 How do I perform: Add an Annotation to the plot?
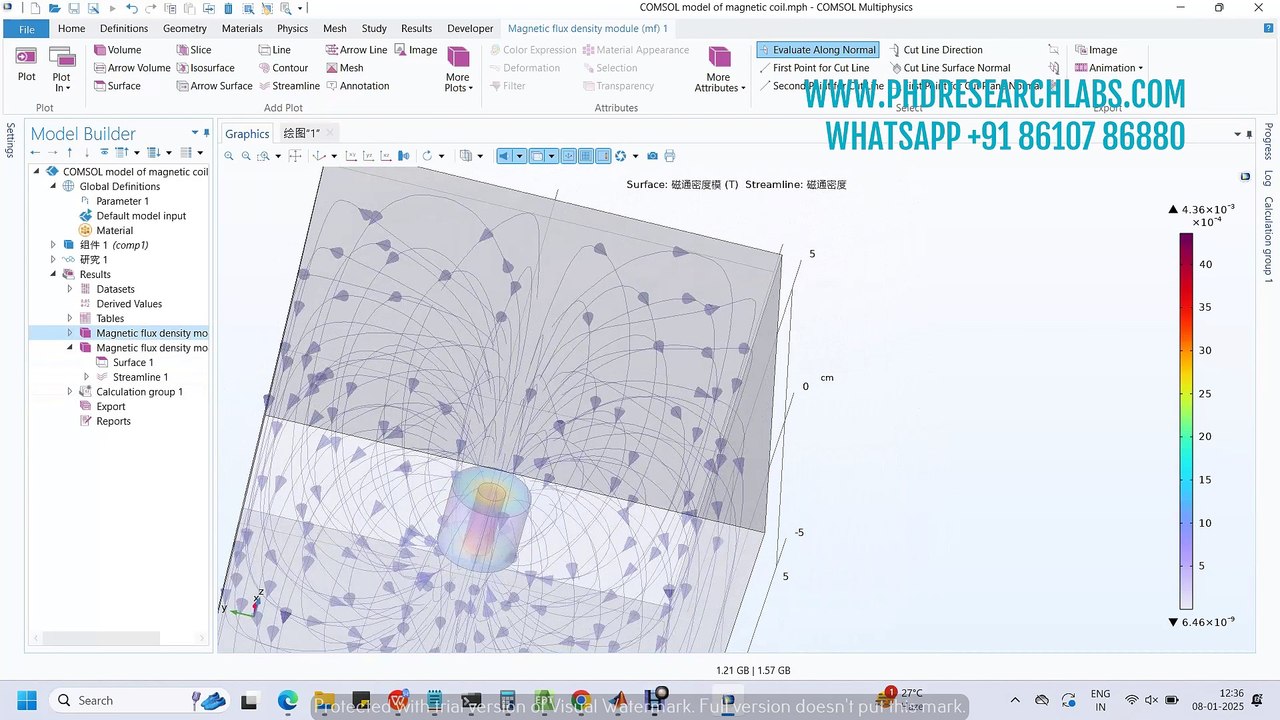click(357, 86)
